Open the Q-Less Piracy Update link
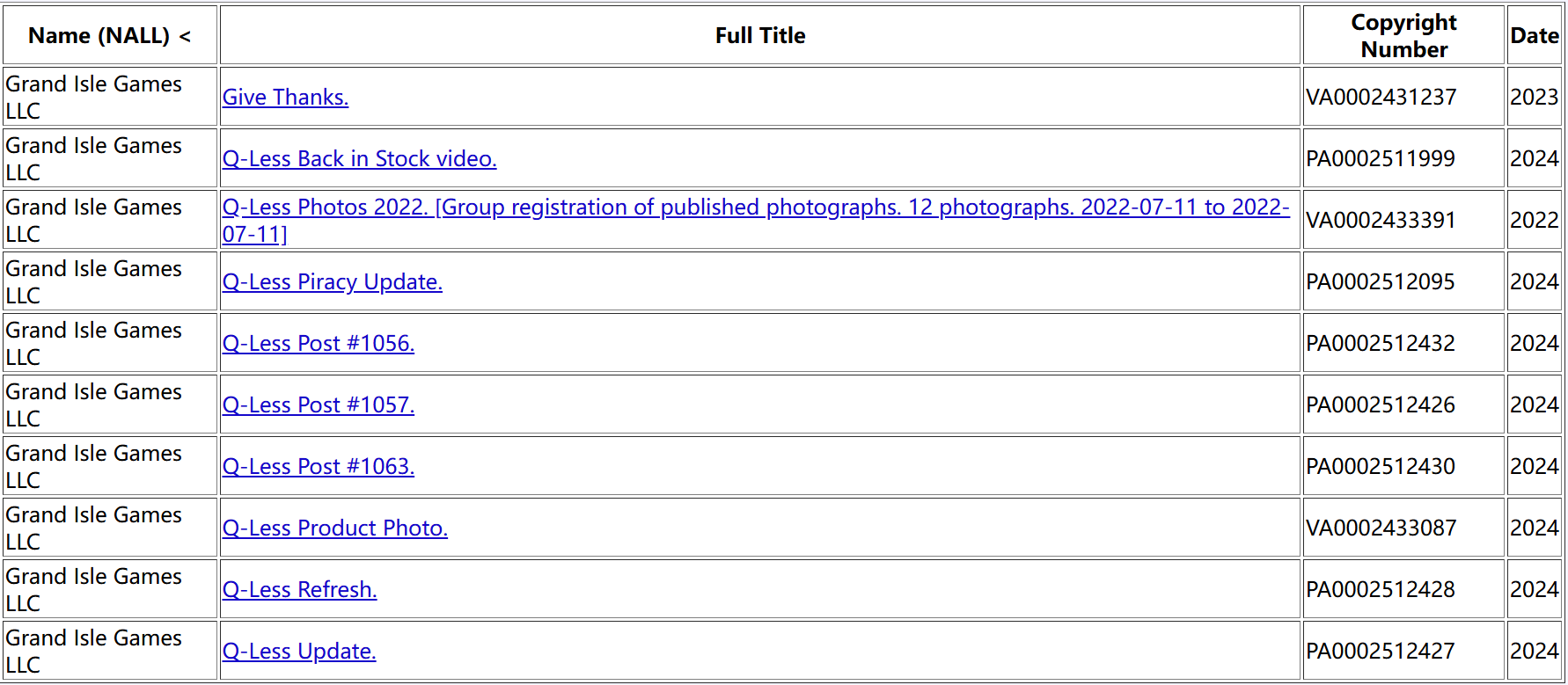Screen dimensions: 1568x685 coord(332,281)
